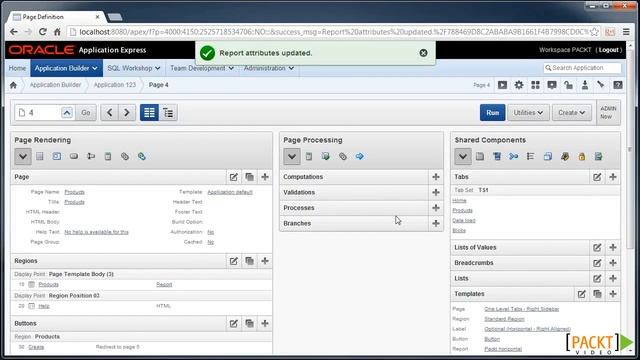Open Application 123 breadcrumb

click(x=115, y=85)
